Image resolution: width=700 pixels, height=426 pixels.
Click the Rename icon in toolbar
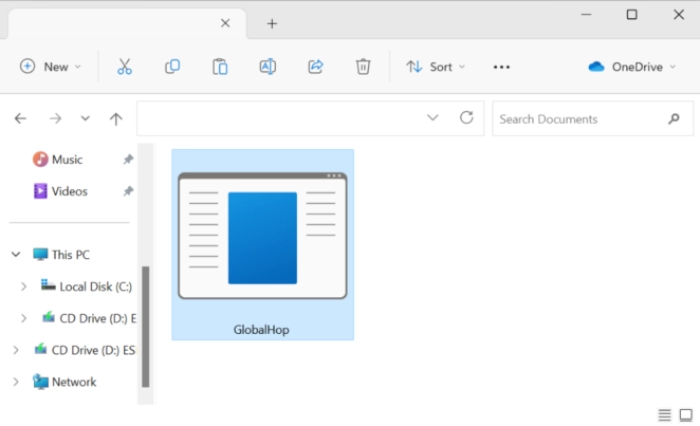coord(268,67)
